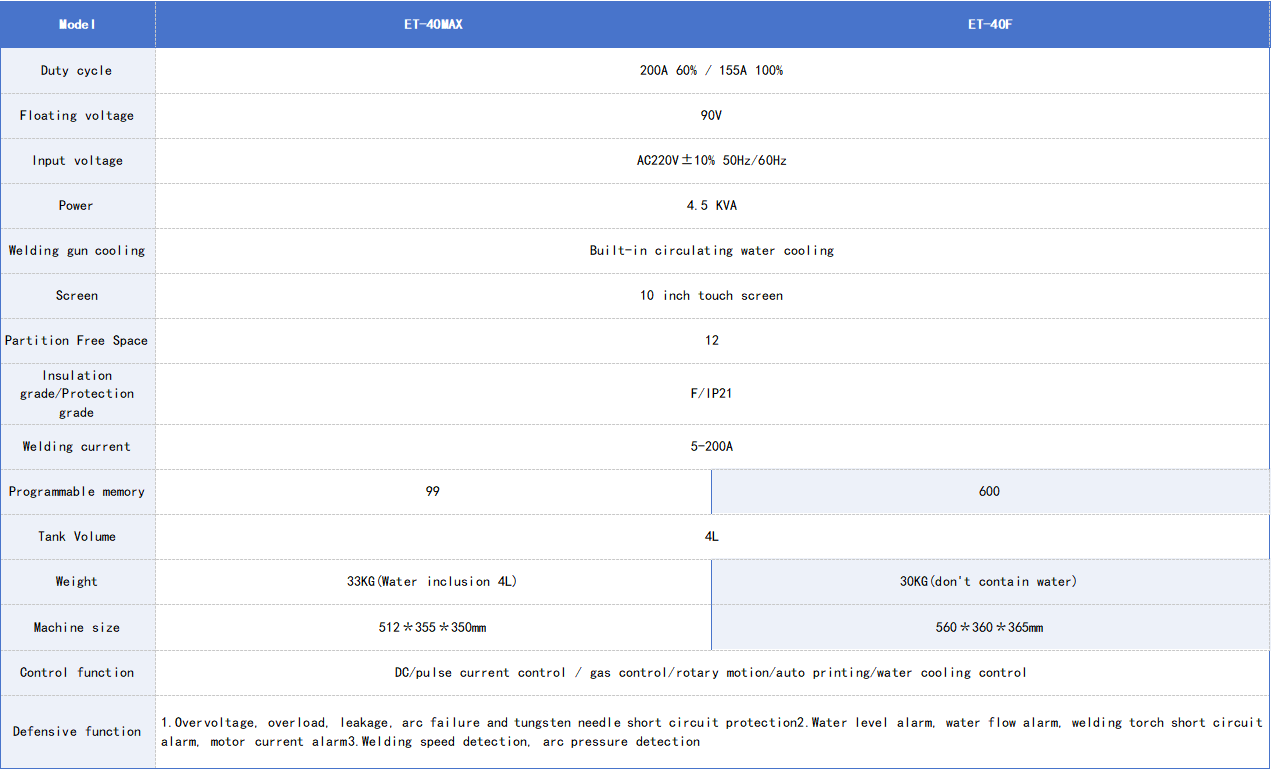Select the AC220V±10% 50Hz/60Hz input voltage cell
The height and width of the screenshot is (774, 1274).
click(x=711, y=161)
